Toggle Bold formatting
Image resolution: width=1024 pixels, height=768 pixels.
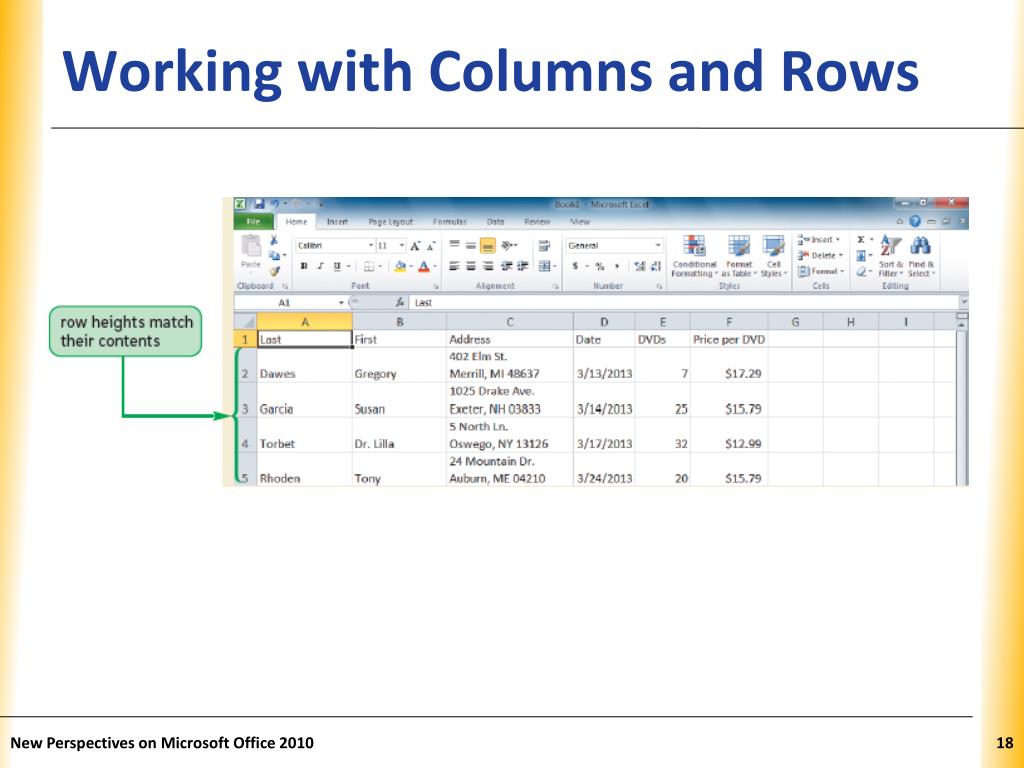coord(304,266)
